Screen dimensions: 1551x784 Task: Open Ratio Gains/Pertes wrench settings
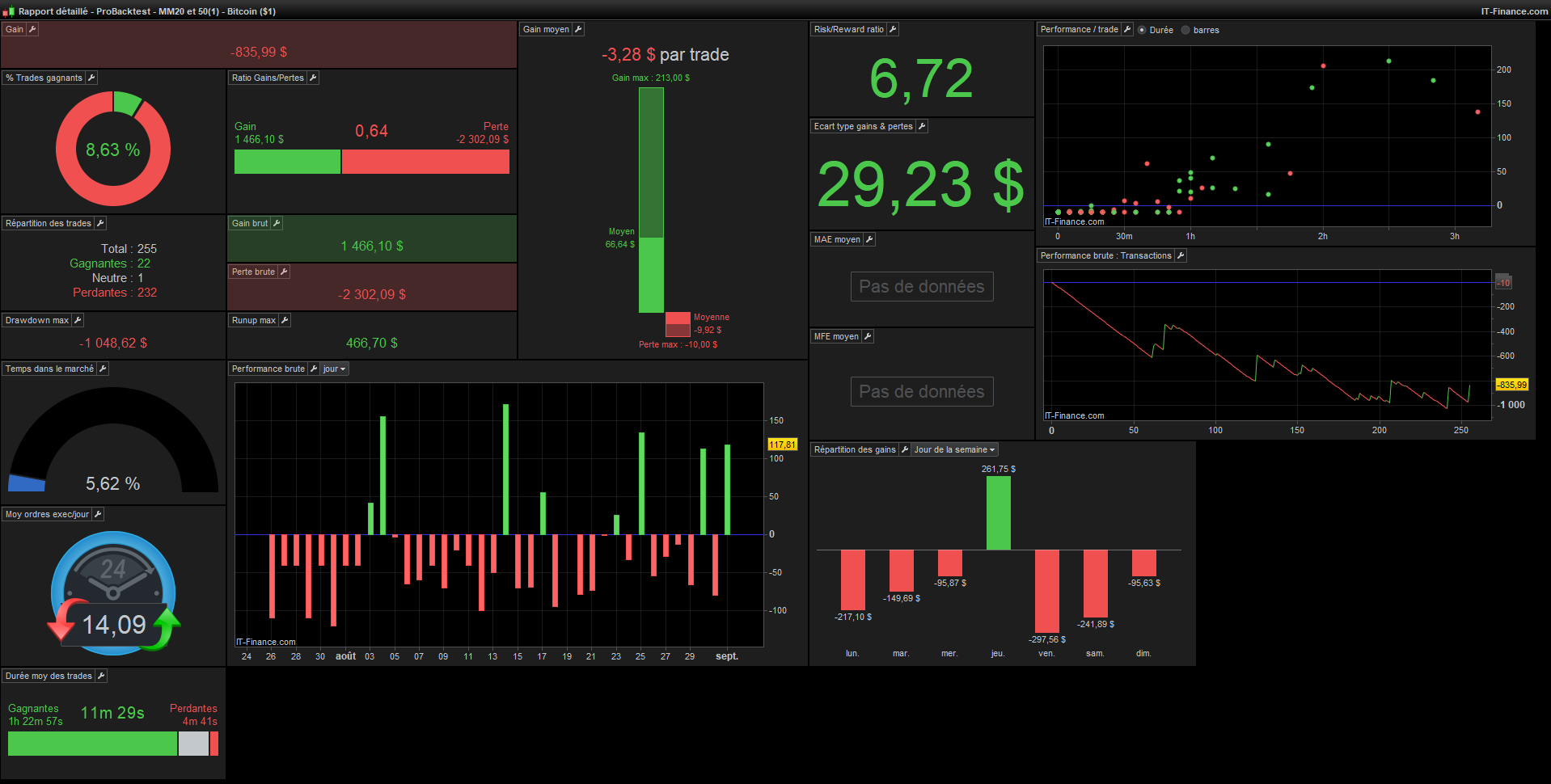click(x=313, y=78)
